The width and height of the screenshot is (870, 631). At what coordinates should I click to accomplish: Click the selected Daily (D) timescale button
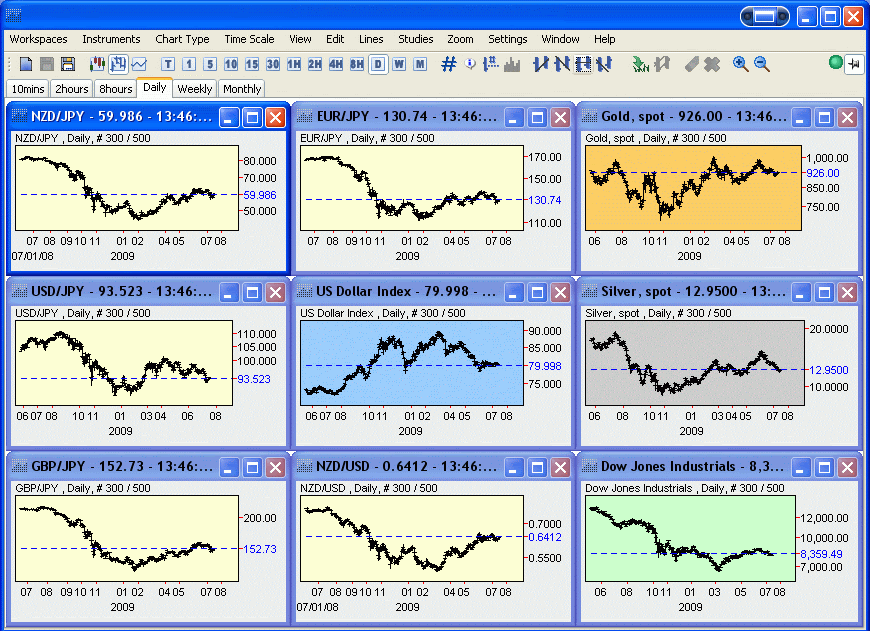coord(378,64)
